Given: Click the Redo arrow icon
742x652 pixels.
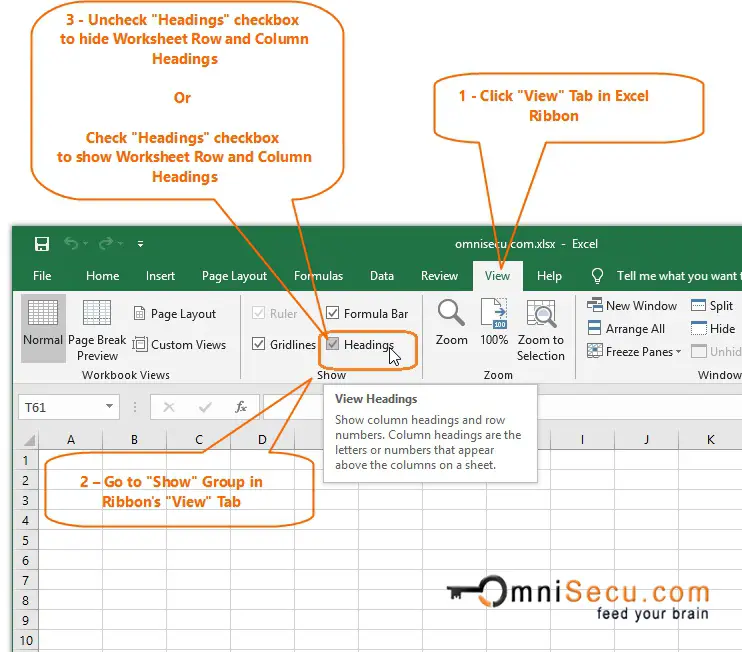Looking at the screenshot, I should pyautogui.click(x=106, y=243).
